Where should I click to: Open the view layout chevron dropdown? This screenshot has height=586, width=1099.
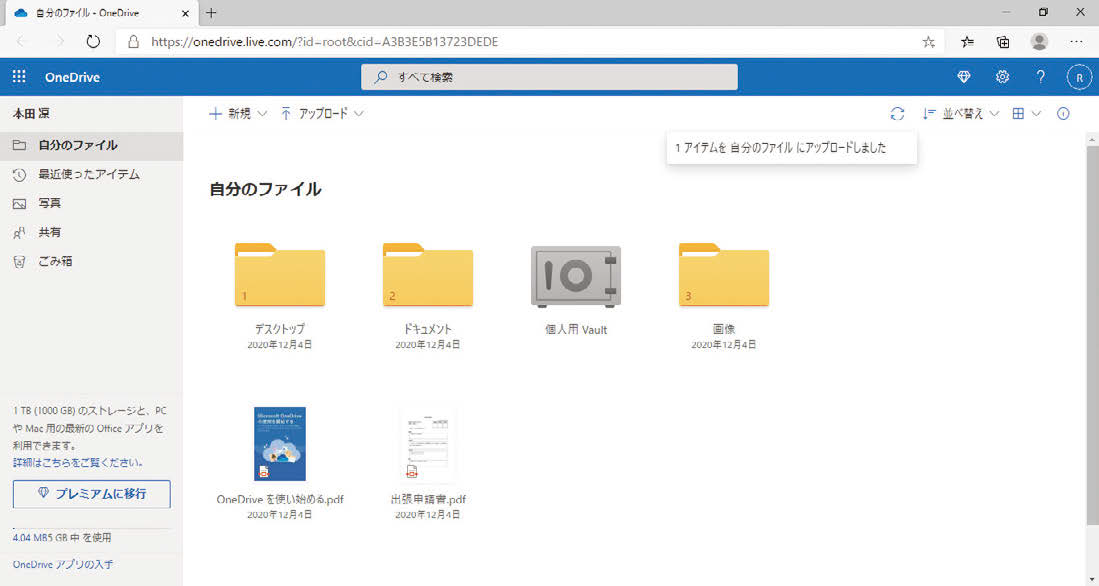click(1036, 113)
